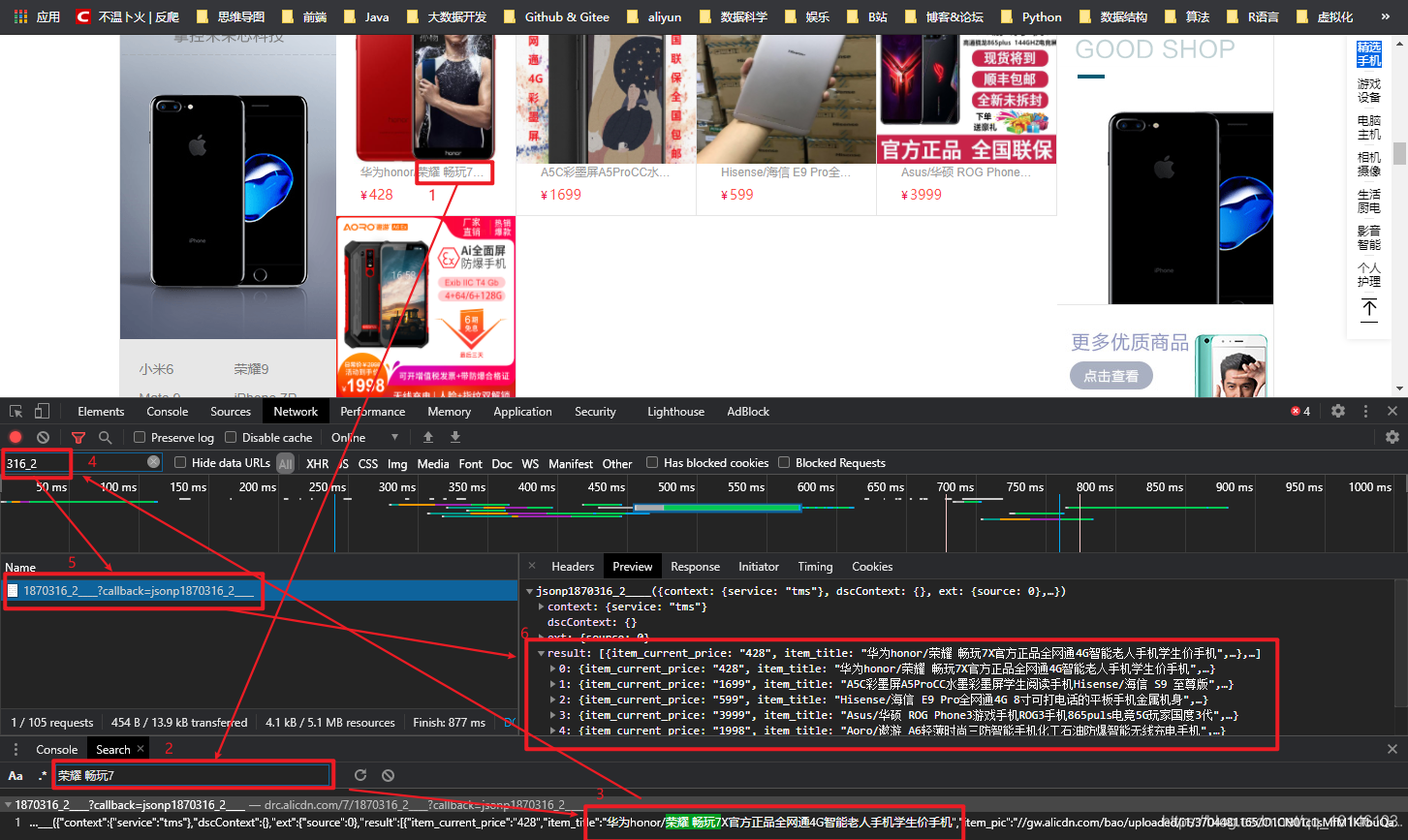Open the Response tab of request

tap(695, 566)
